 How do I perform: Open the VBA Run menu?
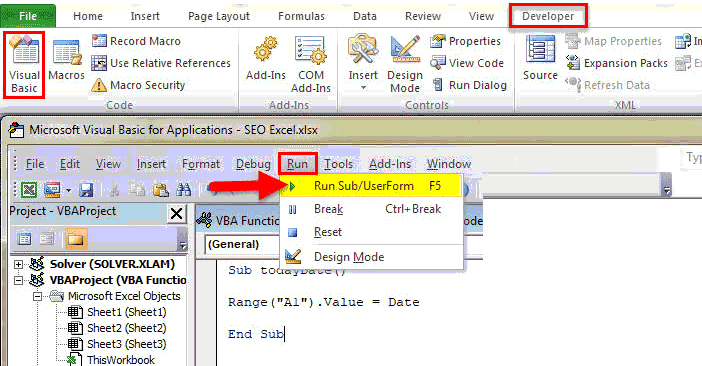[297, 164]
